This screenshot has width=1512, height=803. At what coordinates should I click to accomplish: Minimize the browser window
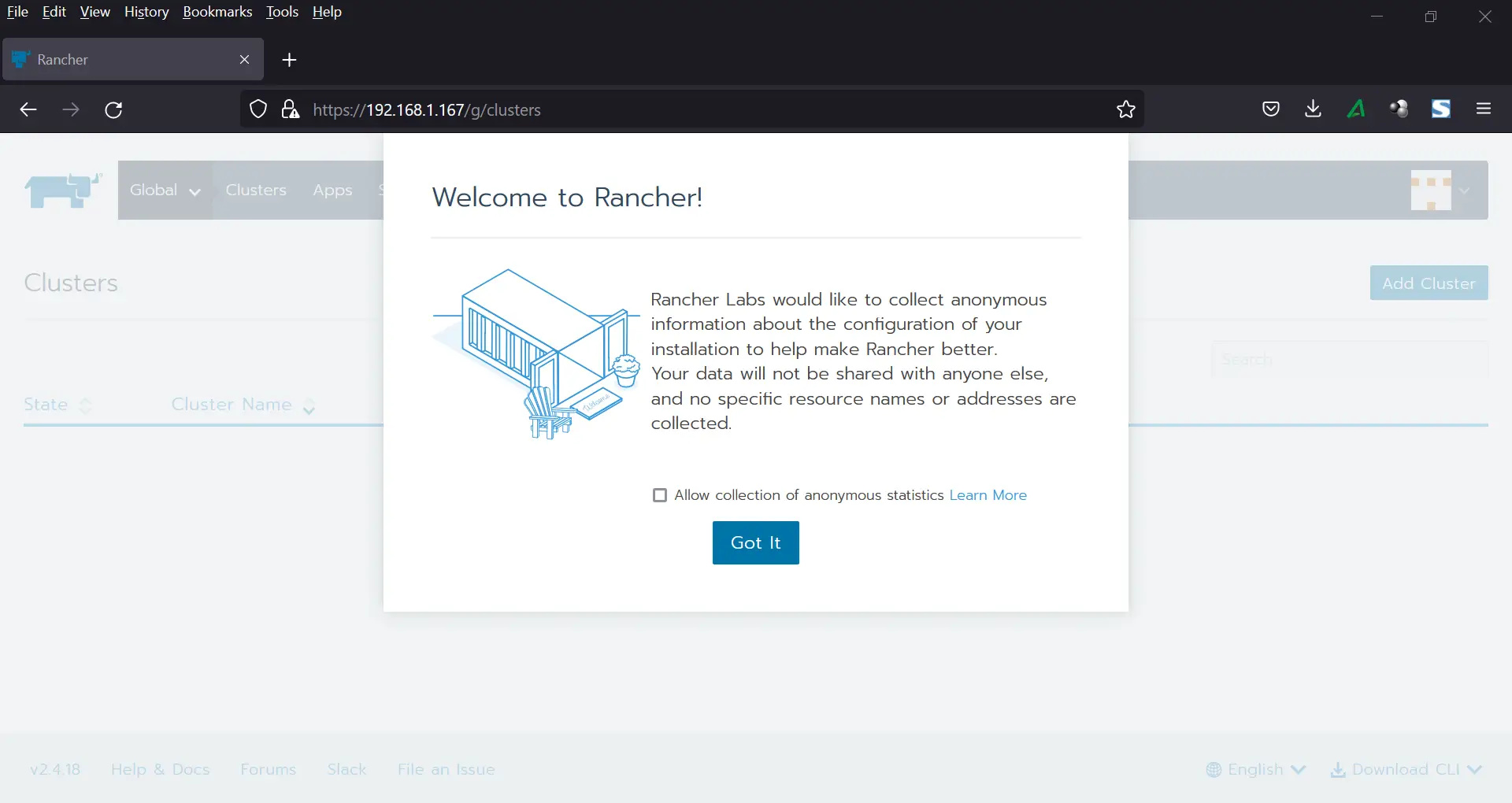[1377, 17]
